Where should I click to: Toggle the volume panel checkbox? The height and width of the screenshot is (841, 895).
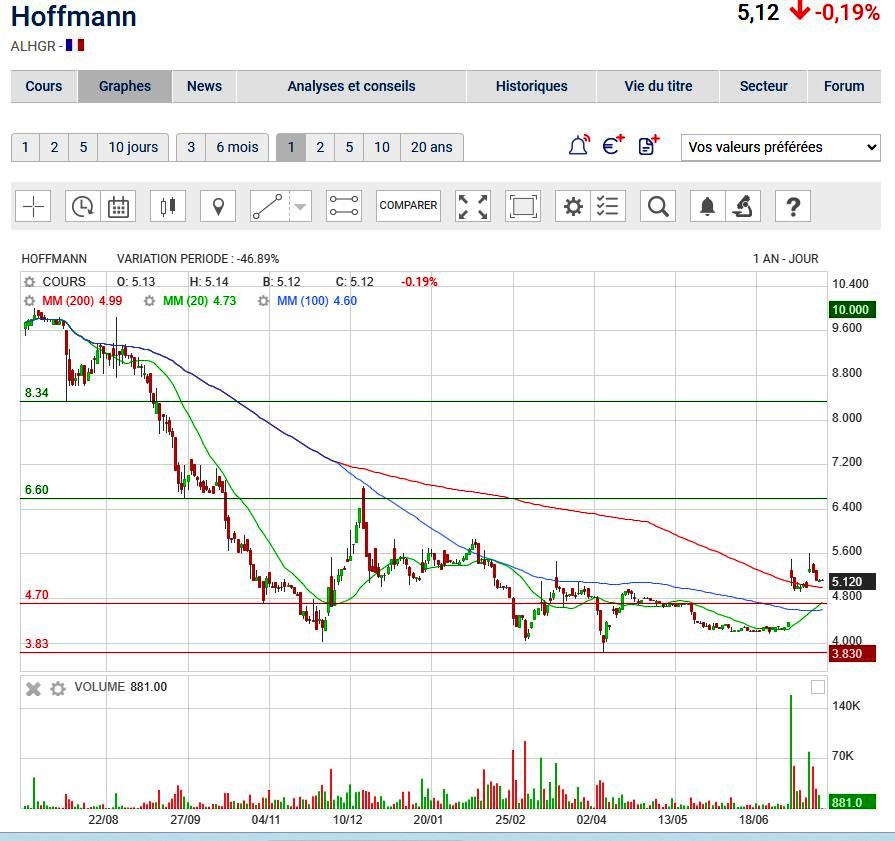tap(818, 687)
